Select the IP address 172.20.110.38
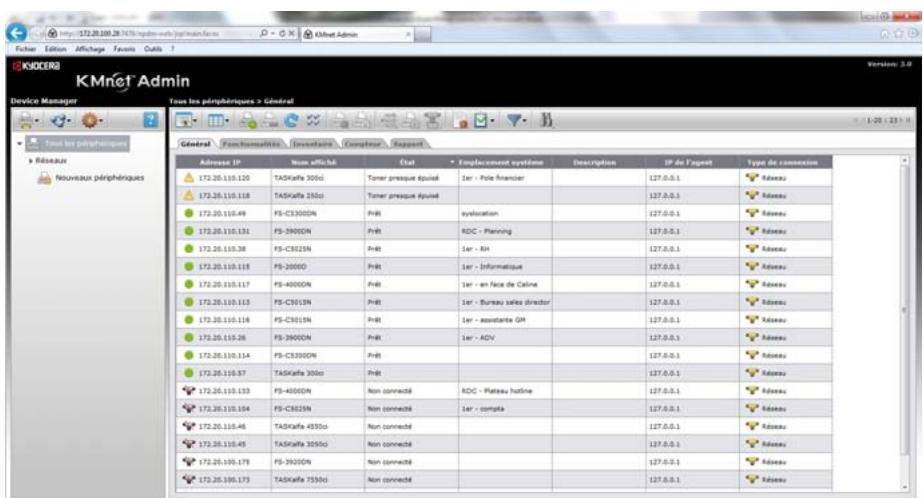This screenshot has width=923, height=498. point(223,249)
